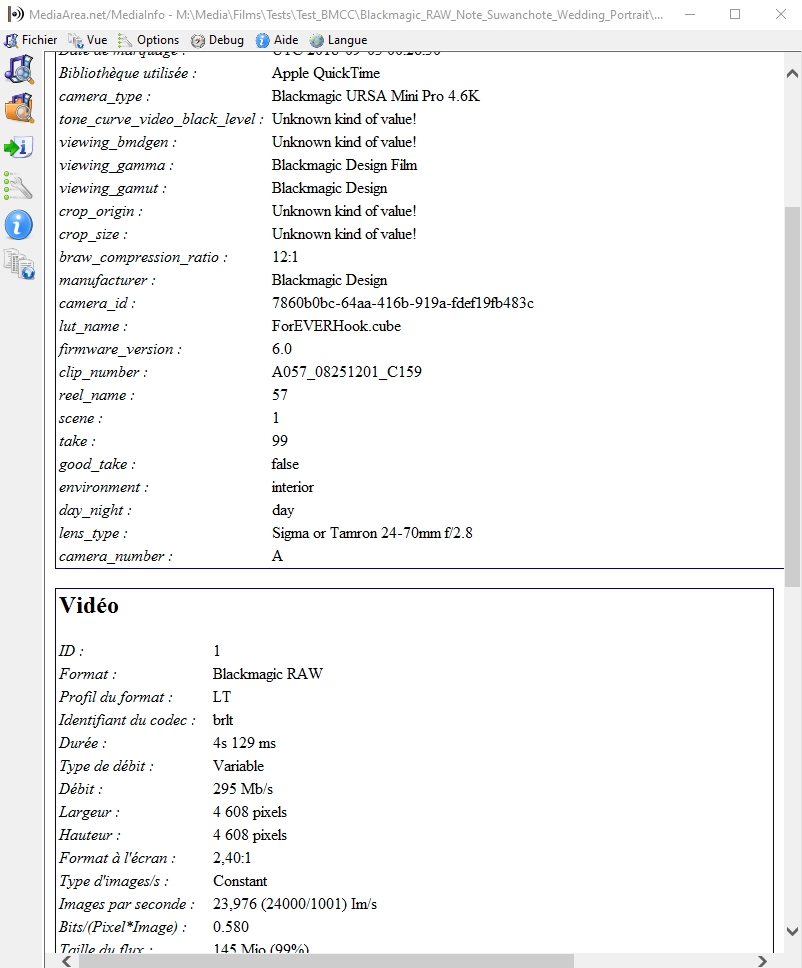Click the crop_origin Unknown kind of value! text
Image resolution: width=802 pixels, height=968 pixels.
(344, 212)
